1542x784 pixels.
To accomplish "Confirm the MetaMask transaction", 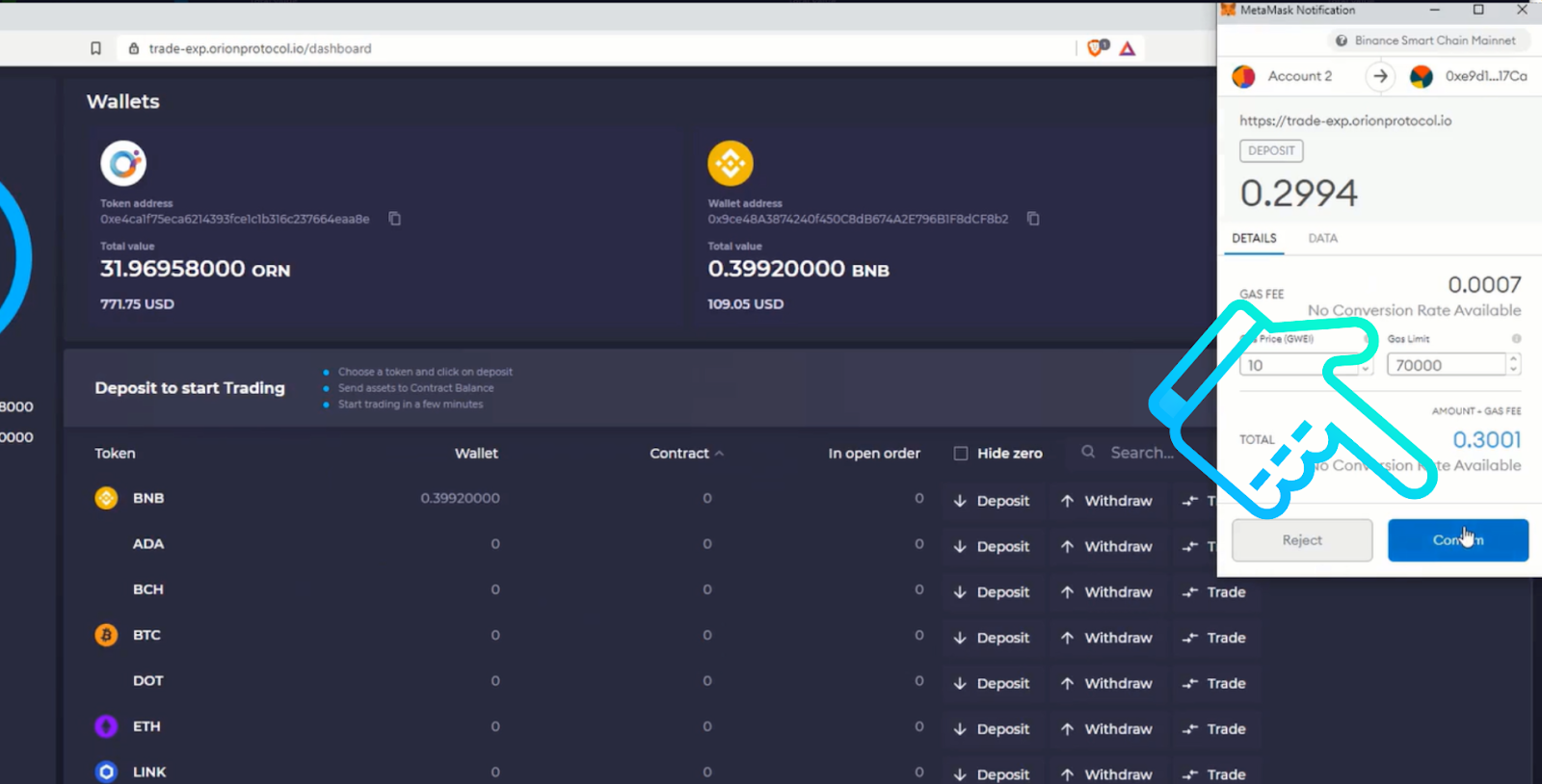I will tap(1458, 540).
